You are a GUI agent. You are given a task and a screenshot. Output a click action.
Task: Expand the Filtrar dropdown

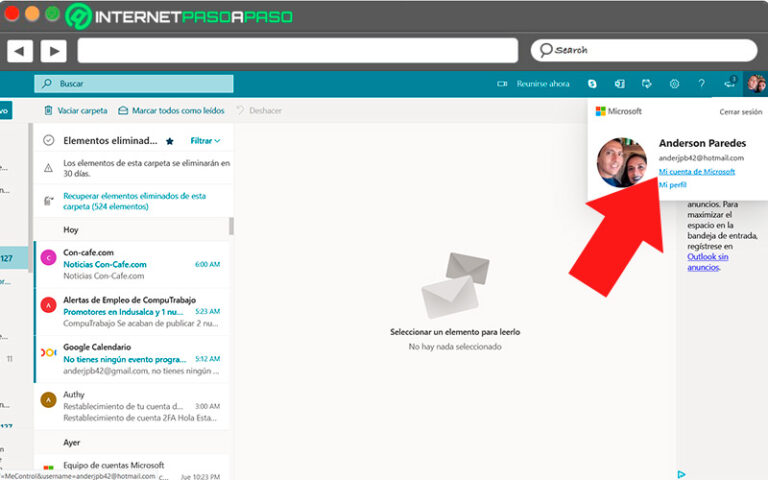pos(205,141)
